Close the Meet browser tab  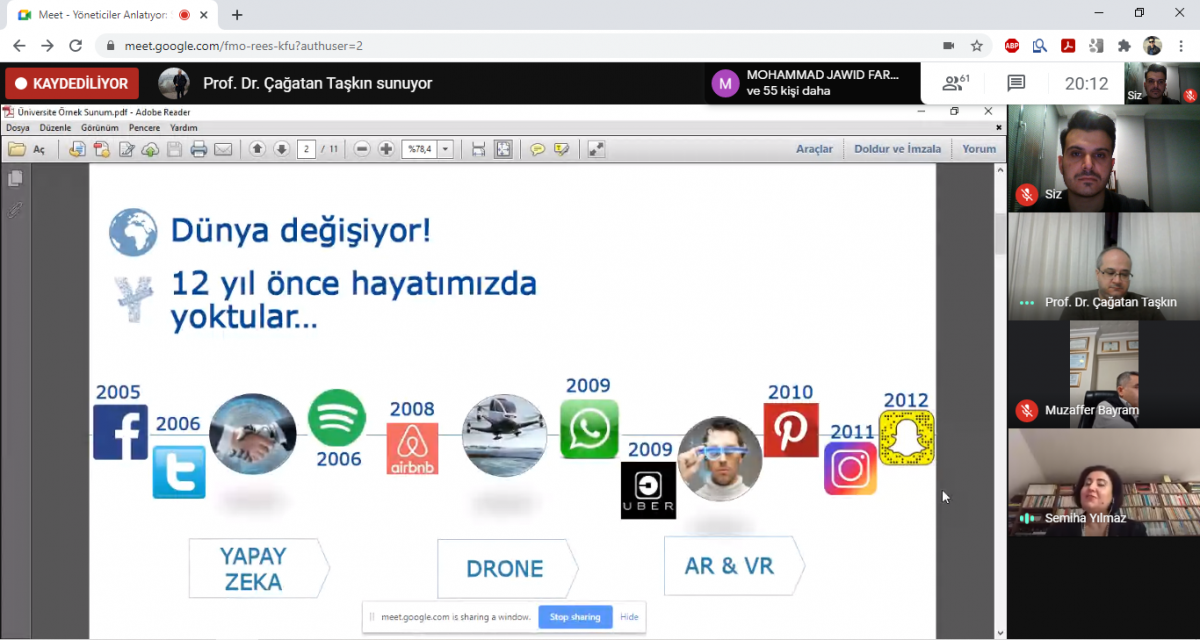pos(205,15)
